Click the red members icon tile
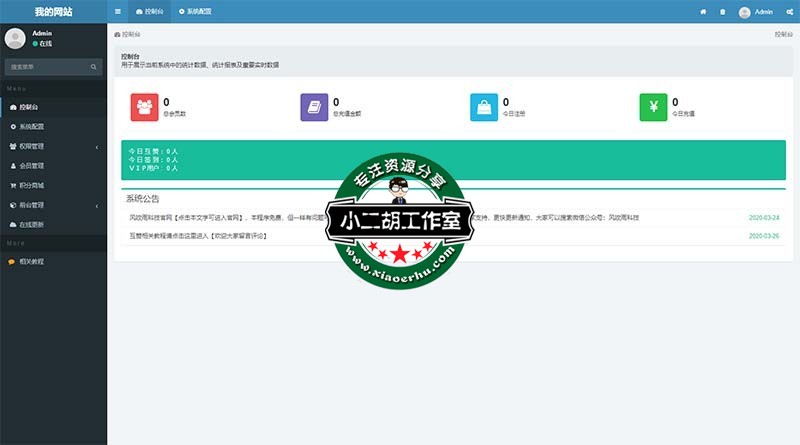 coord(145,107)
